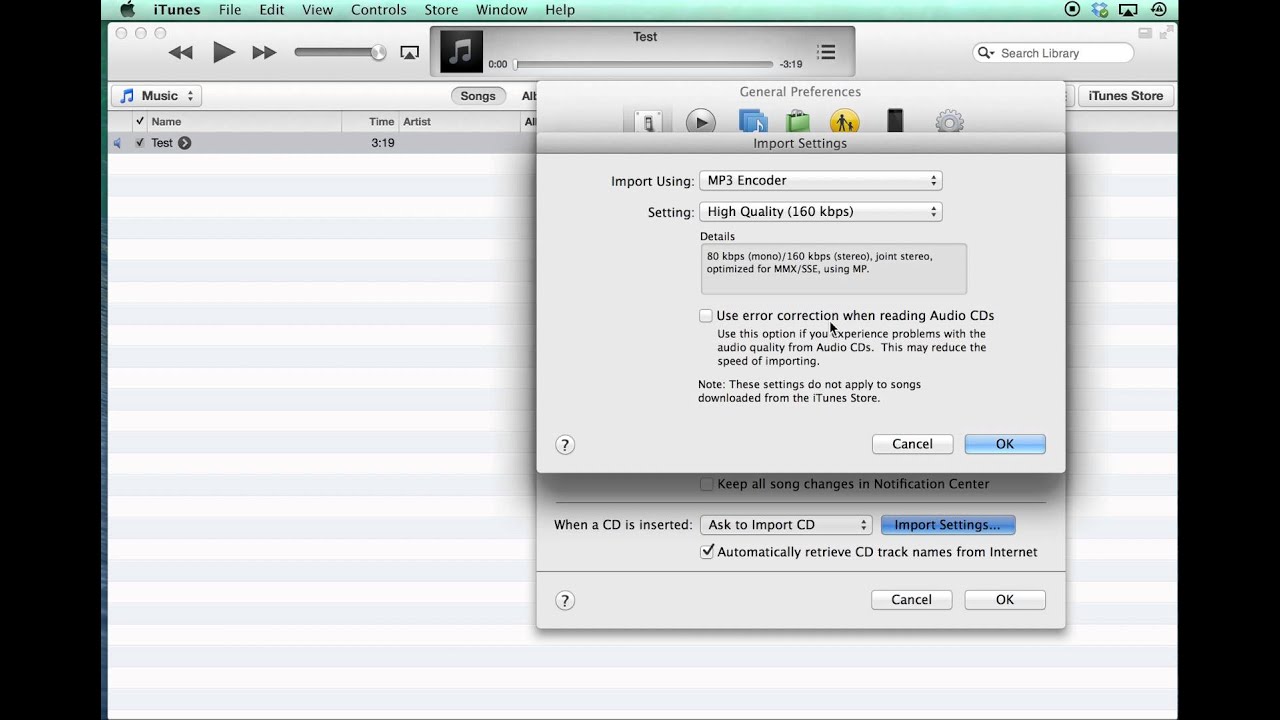Viewport: 1280px width, 720px height.
Task: Sort by the Name column header
Action: click(x=244, y=121)
